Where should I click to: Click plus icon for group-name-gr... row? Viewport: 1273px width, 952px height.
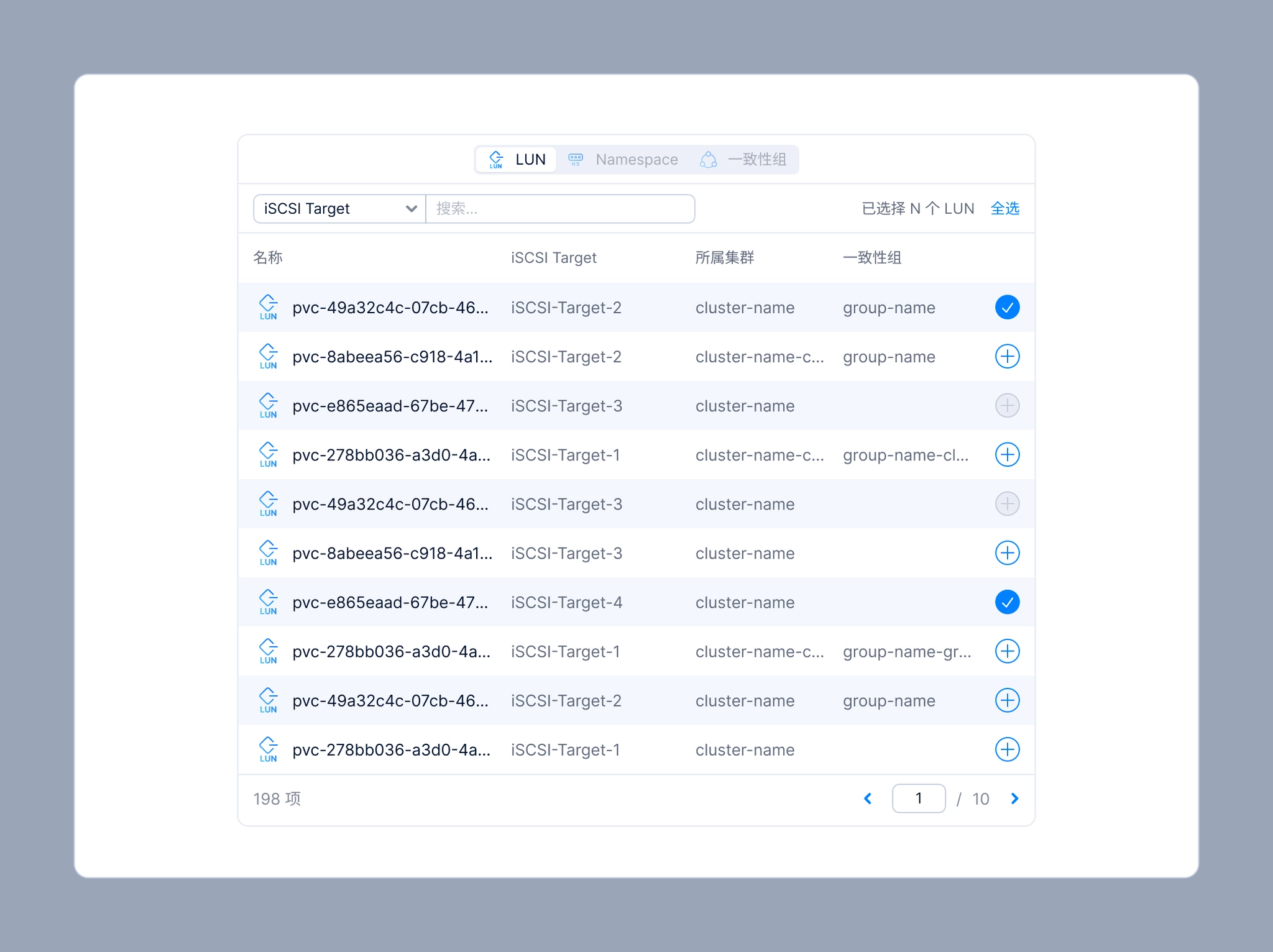pos(1007,651)
